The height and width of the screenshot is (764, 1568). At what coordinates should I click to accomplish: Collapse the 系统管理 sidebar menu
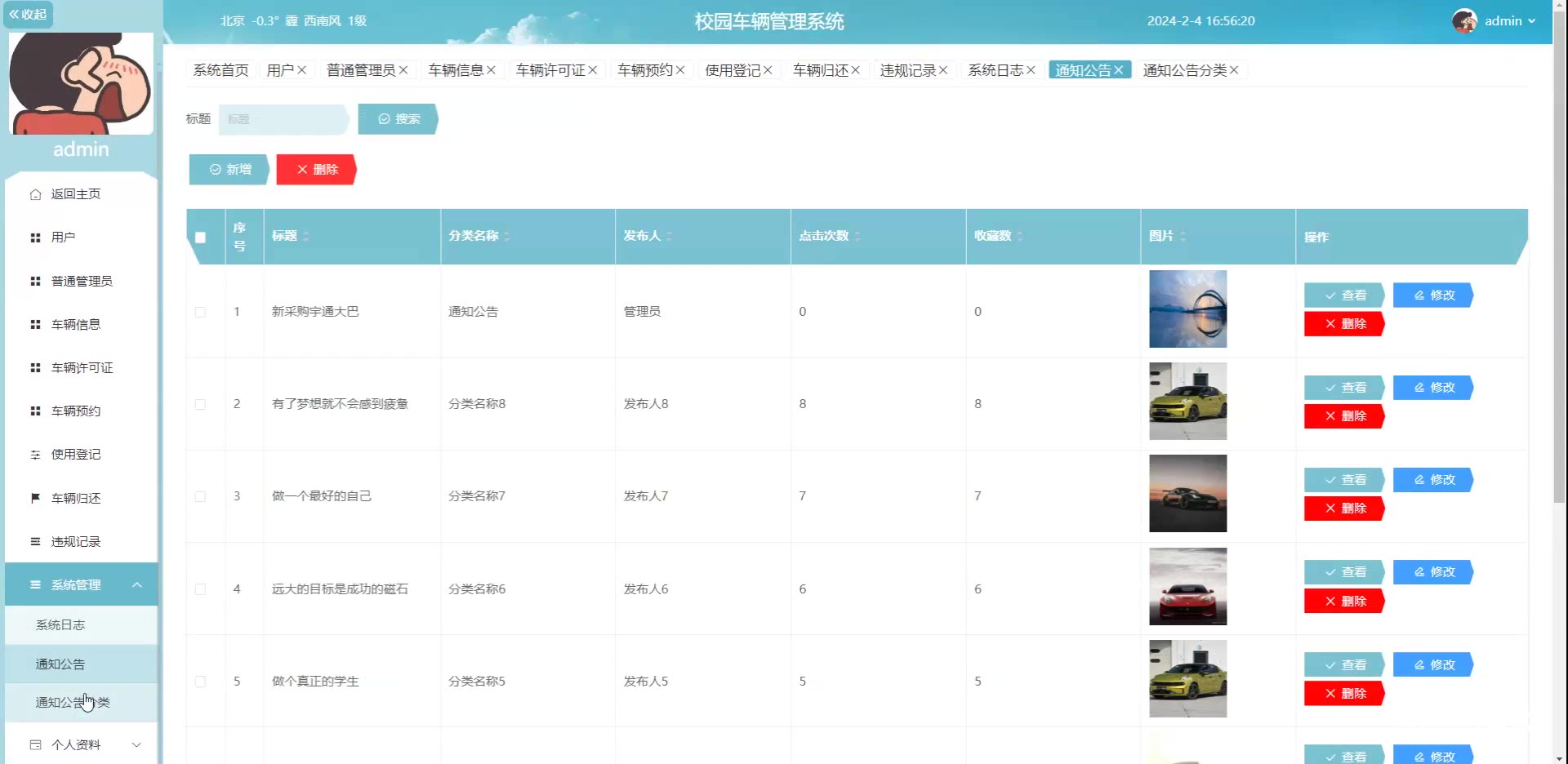coord(136,585)
